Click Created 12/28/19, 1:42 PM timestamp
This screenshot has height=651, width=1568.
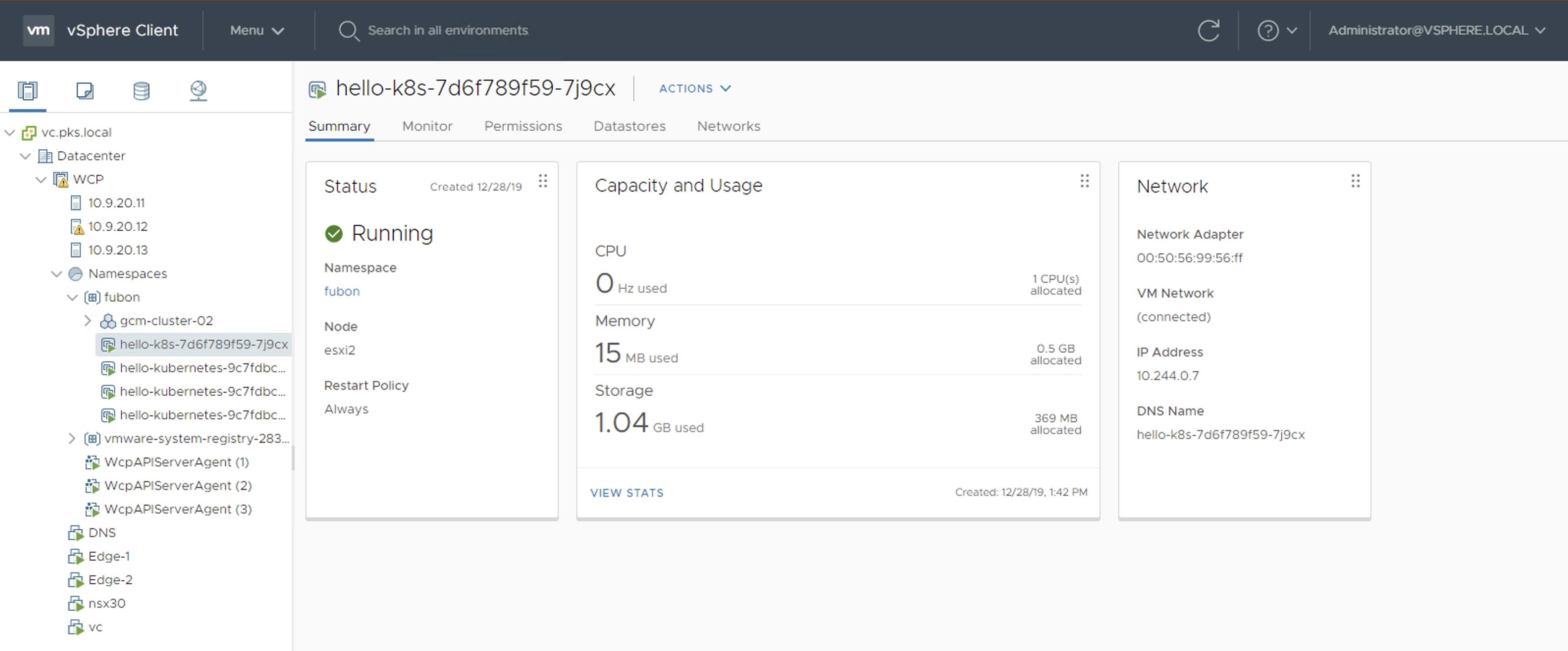(1021, 492)
